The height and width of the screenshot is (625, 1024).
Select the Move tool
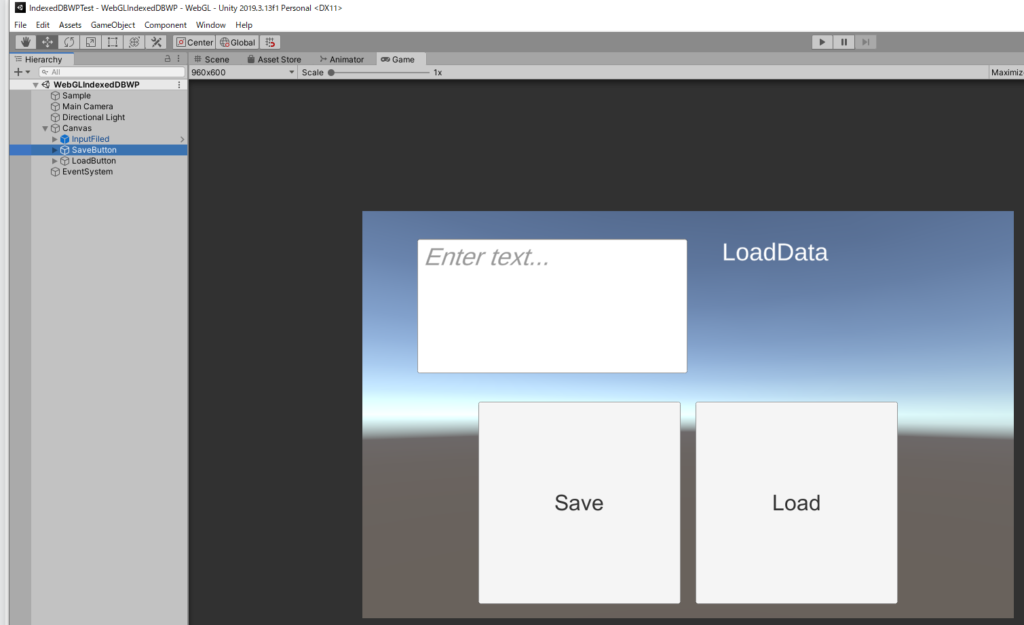[46, 42]
